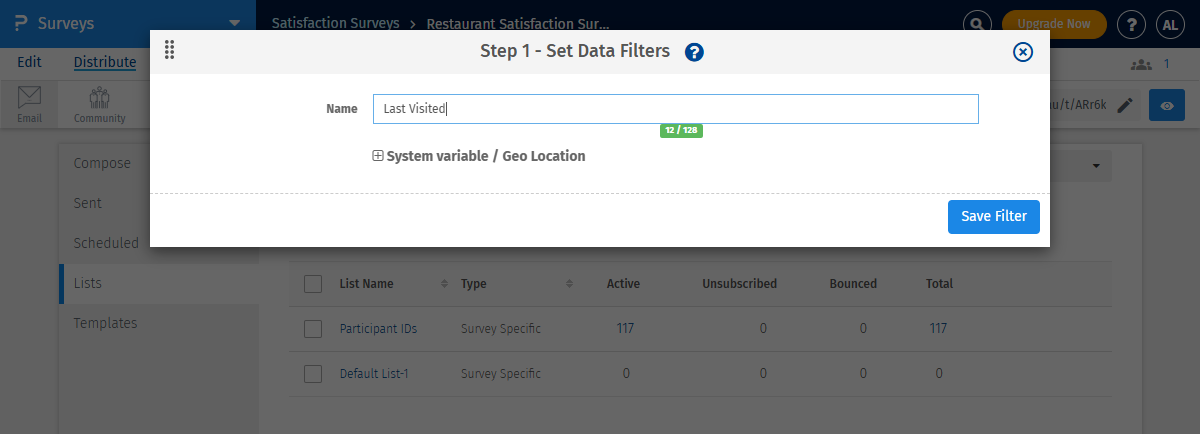The image size is (1200, 434).
Task: Open Templates in the left sidebar
Action: (x=105, y=323)
